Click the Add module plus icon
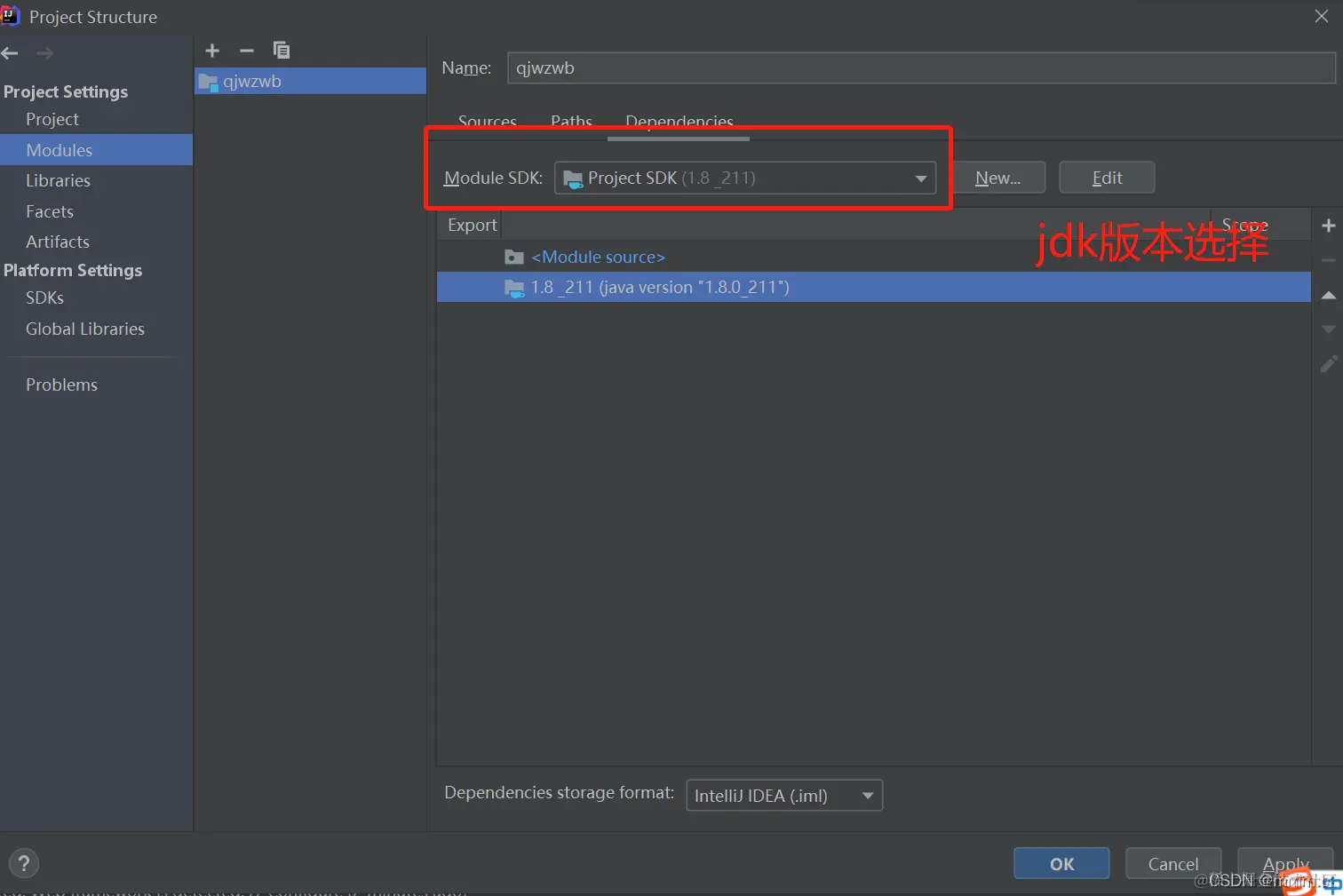1343x896 pixels. (212, 51)
